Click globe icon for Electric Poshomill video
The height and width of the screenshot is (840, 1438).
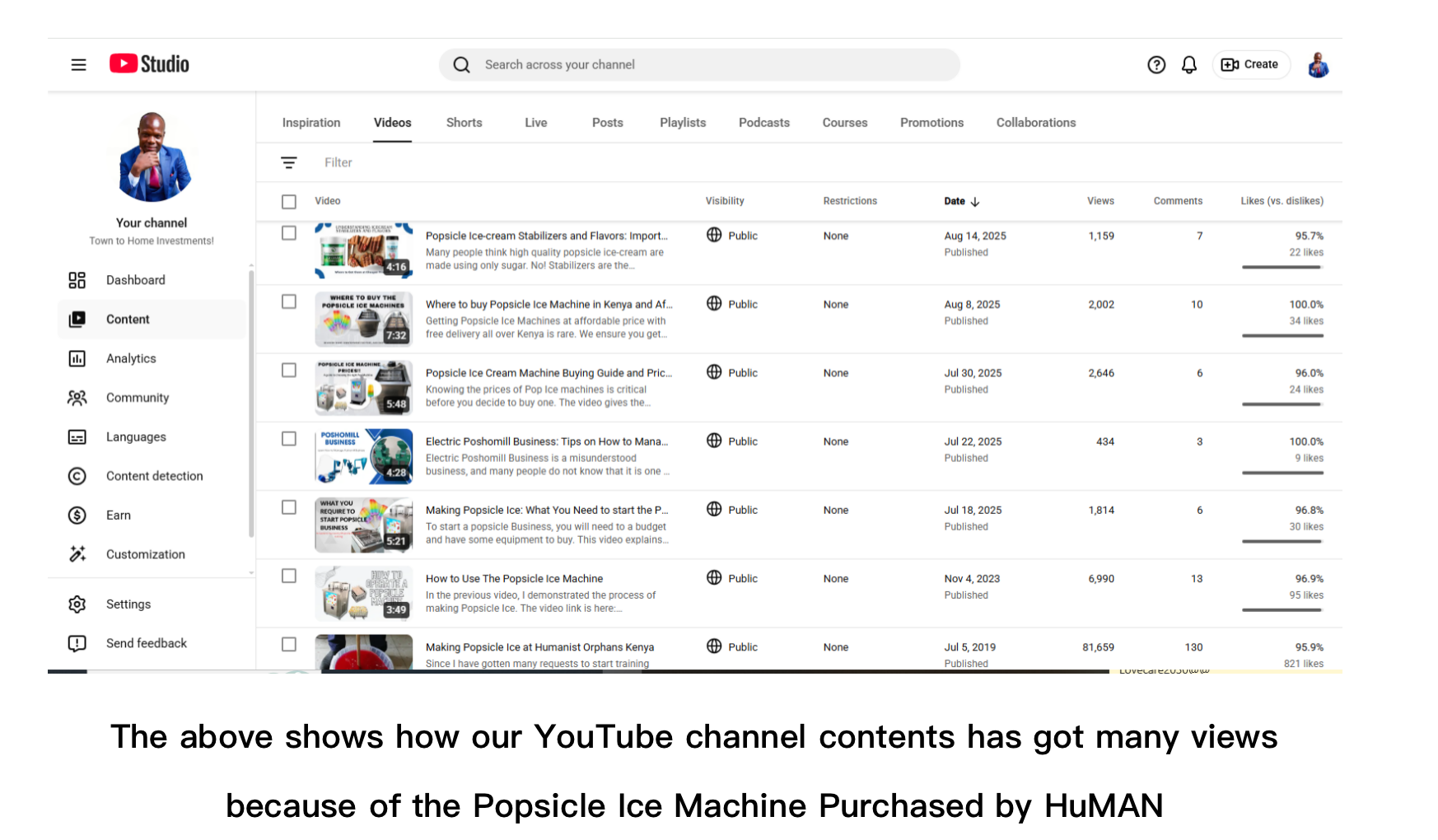(x=714, y=441)
